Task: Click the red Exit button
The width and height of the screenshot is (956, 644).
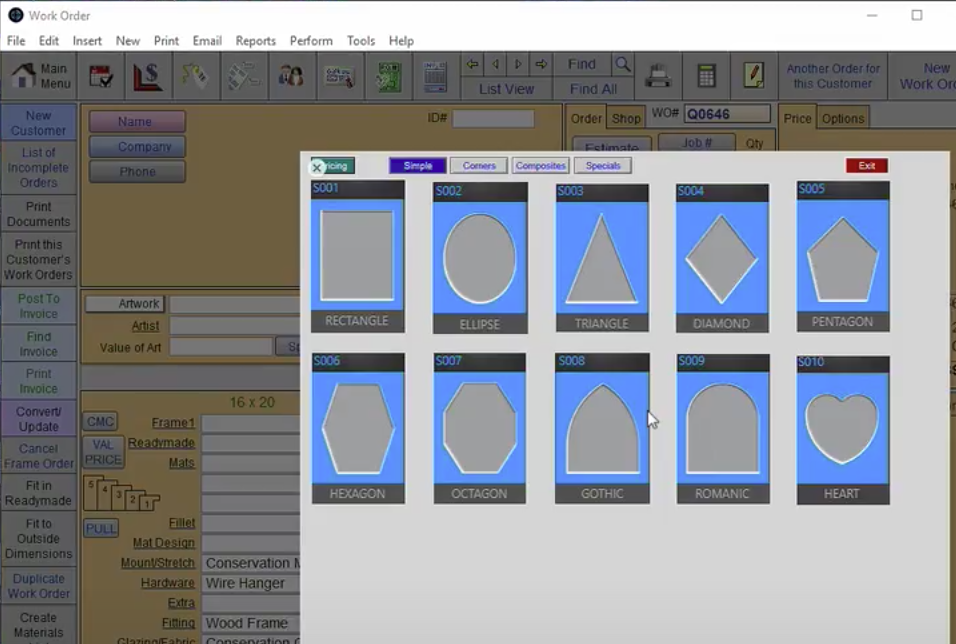Action: [x=866, y=166]
